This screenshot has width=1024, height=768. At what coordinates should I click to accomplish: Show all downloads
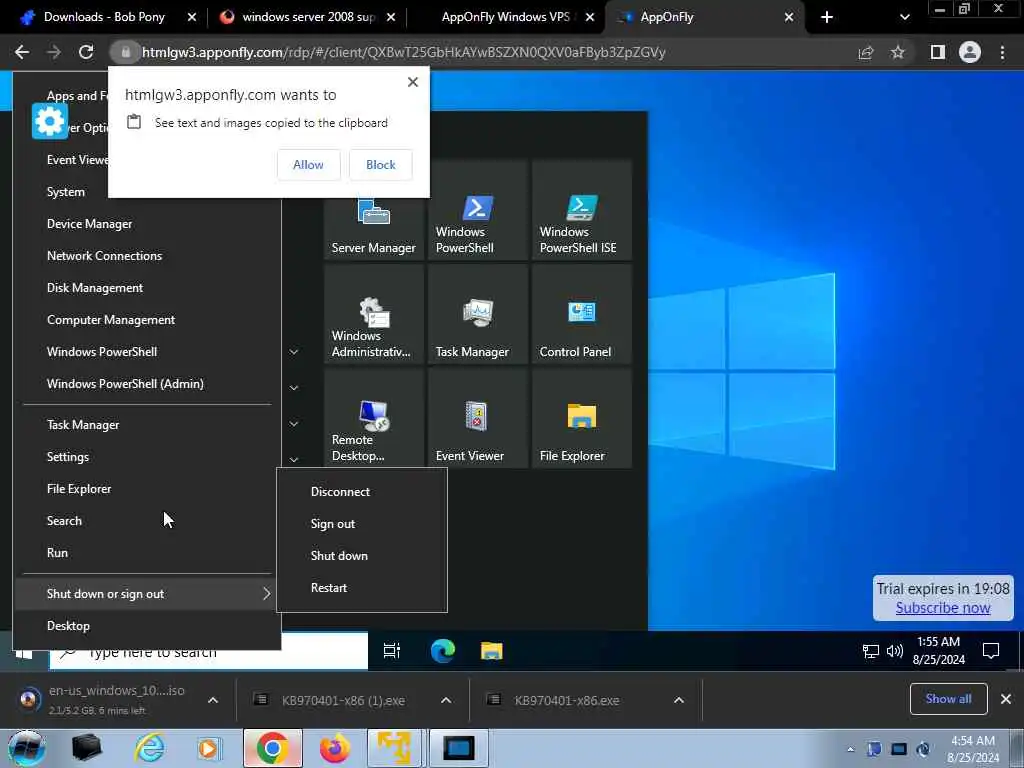(x=948, y=699)
